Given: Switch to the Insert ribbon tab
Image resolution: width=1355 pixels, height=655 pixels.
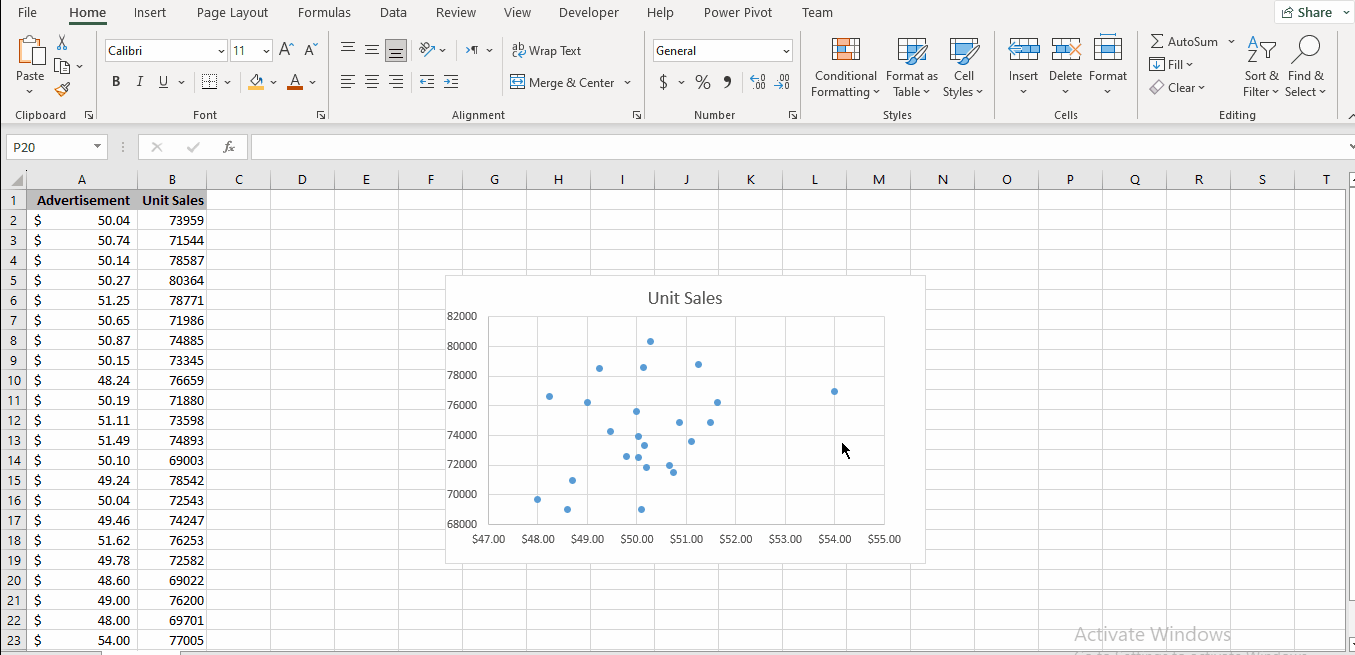Looking at the screenshot, I should pos(150,13).
